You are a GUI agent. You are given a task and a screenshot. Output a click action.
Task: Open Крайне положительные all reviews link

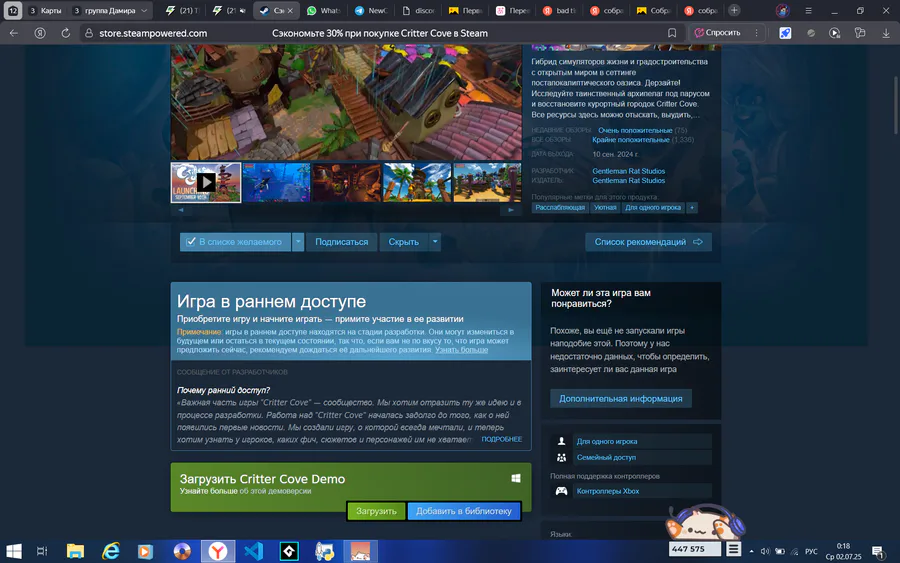point(631,139)
